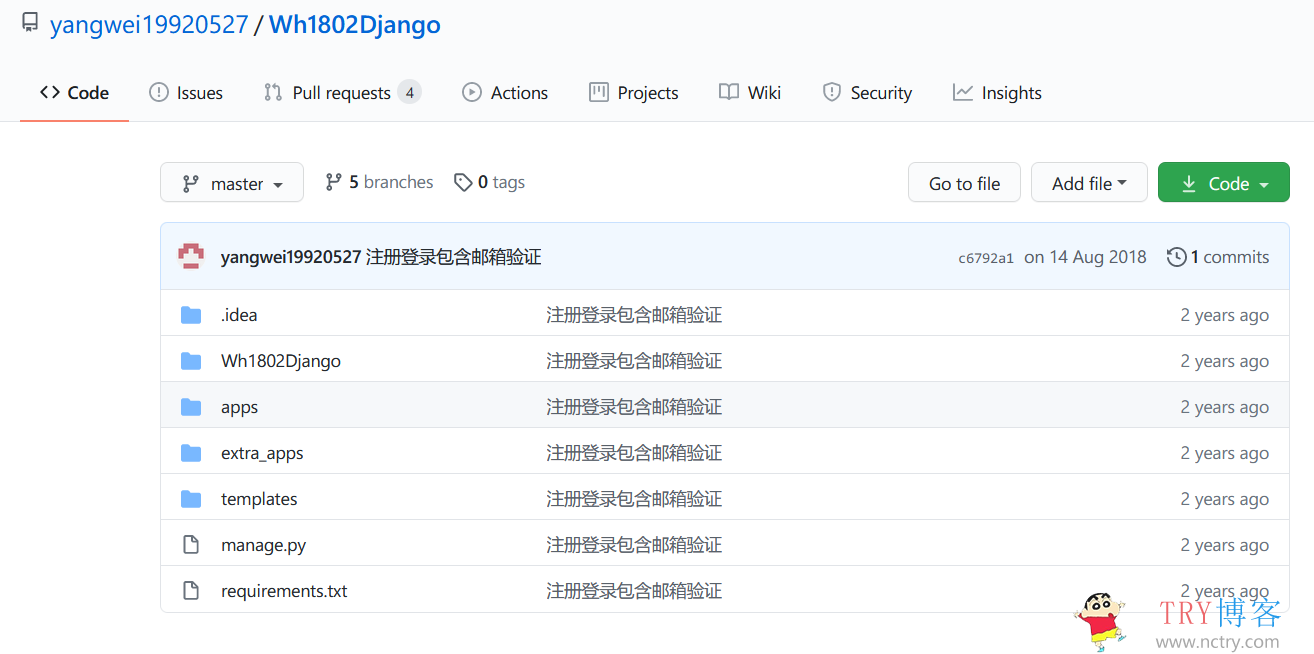Open the Wh1802Django folder in the file list
Image resolution: width=1314 pixels, height=654 pixels.
281,361
